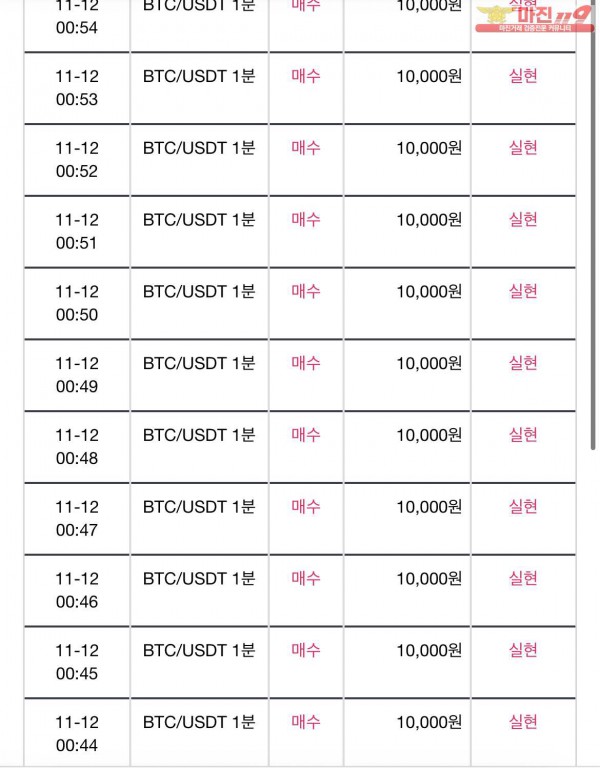Click 매수 in the 00:51 row
The width and height of the screenshot is (600, 768).
(x=306, y=219)
